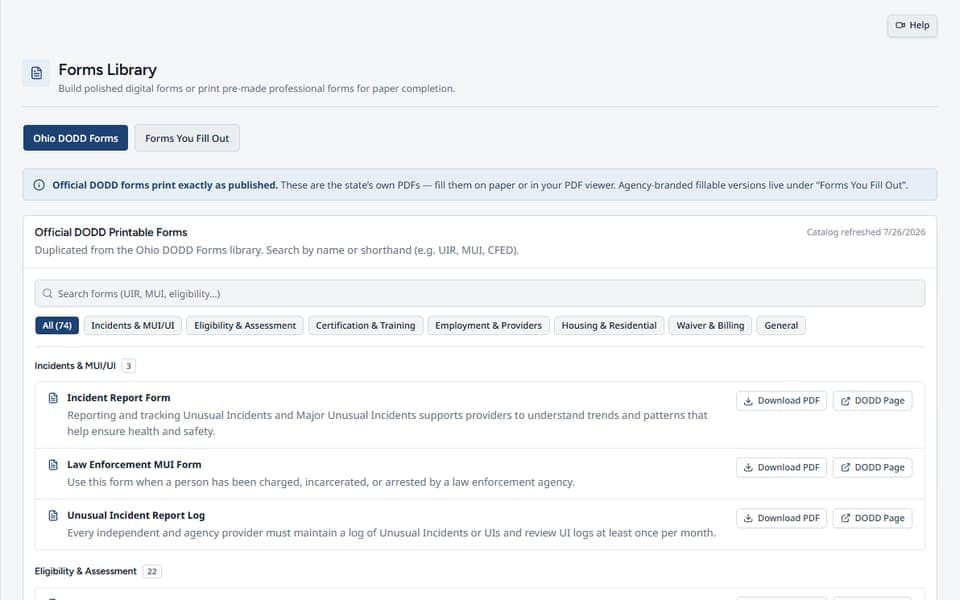Filter by Housing & Residential chip
Screen dimensions: 960x600
[x=609, y=326]
